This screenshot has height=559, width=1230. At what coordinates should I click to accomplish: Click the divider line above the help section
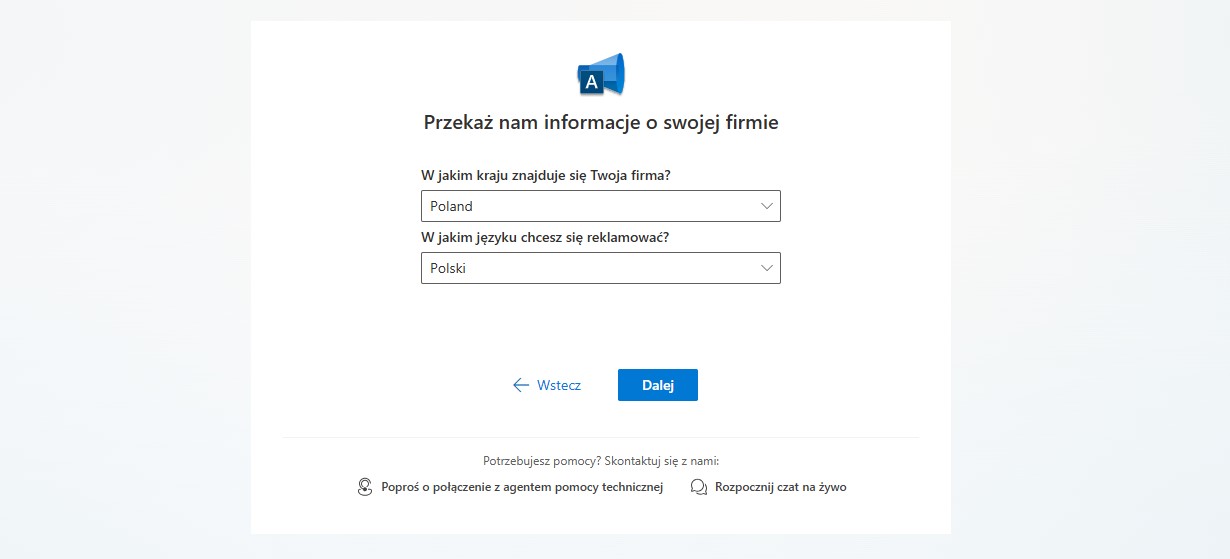(x=601, y=437)
